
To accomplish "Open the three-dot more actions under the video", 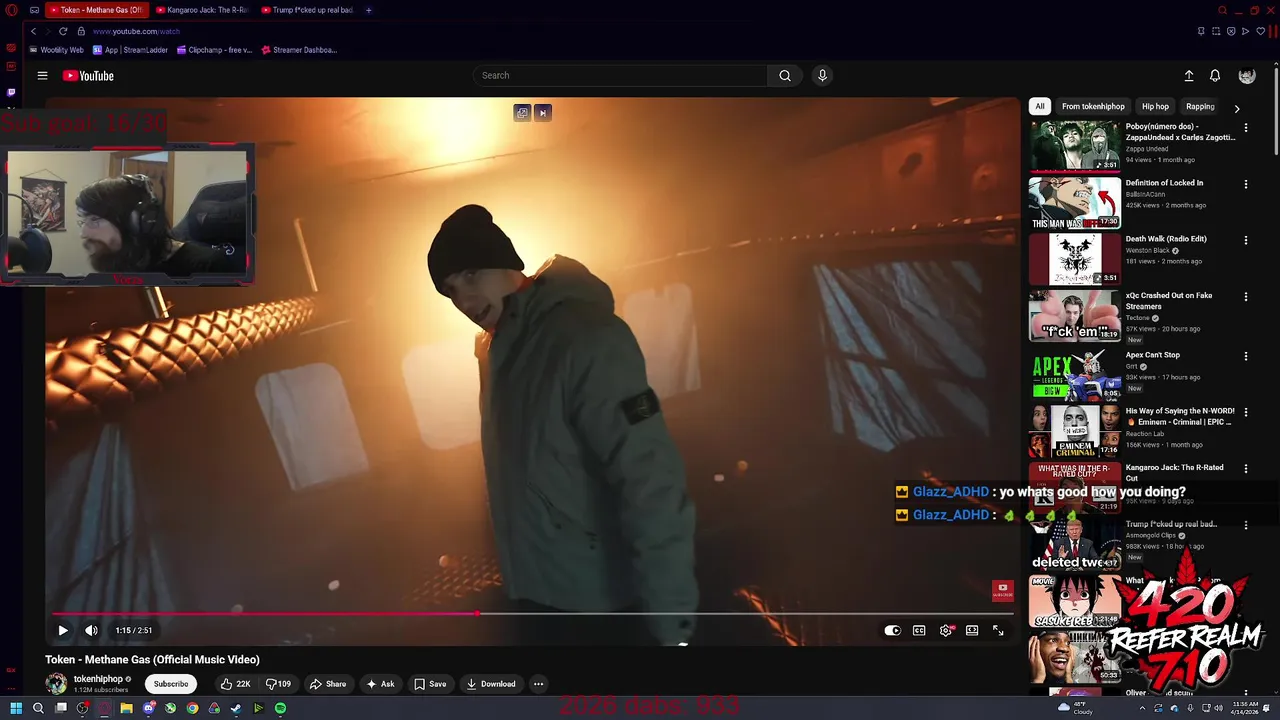I will click(x=538, y=684).
